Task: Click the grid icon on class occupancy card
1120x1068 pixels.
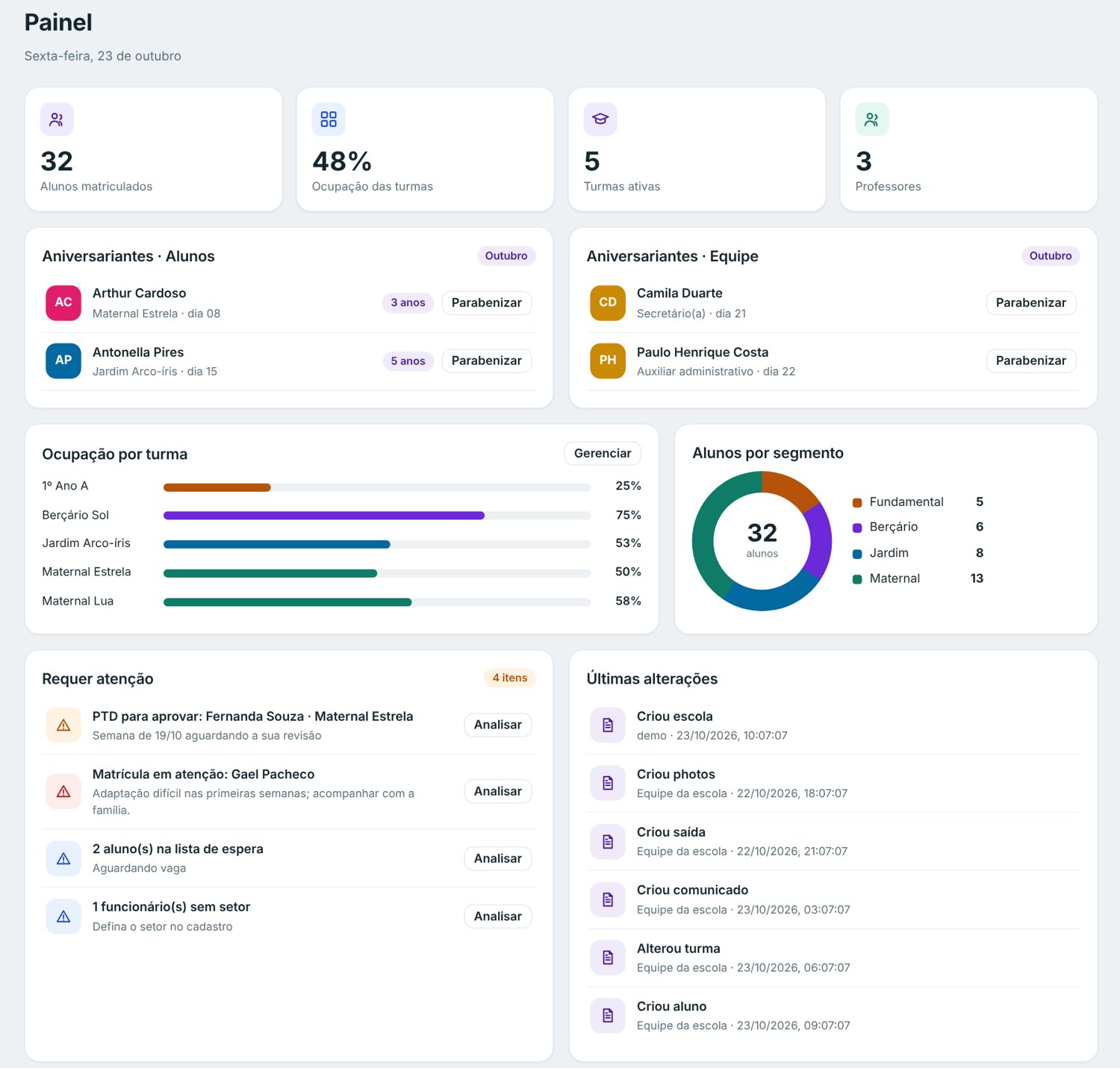Action: [329, 119]
